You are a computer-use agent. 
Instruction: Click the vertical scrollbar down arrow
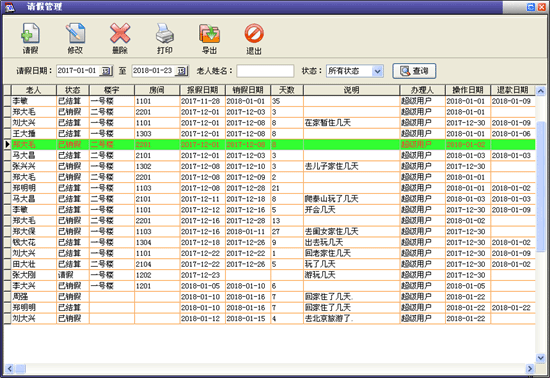pyautogui.click(x=541, y=358)
